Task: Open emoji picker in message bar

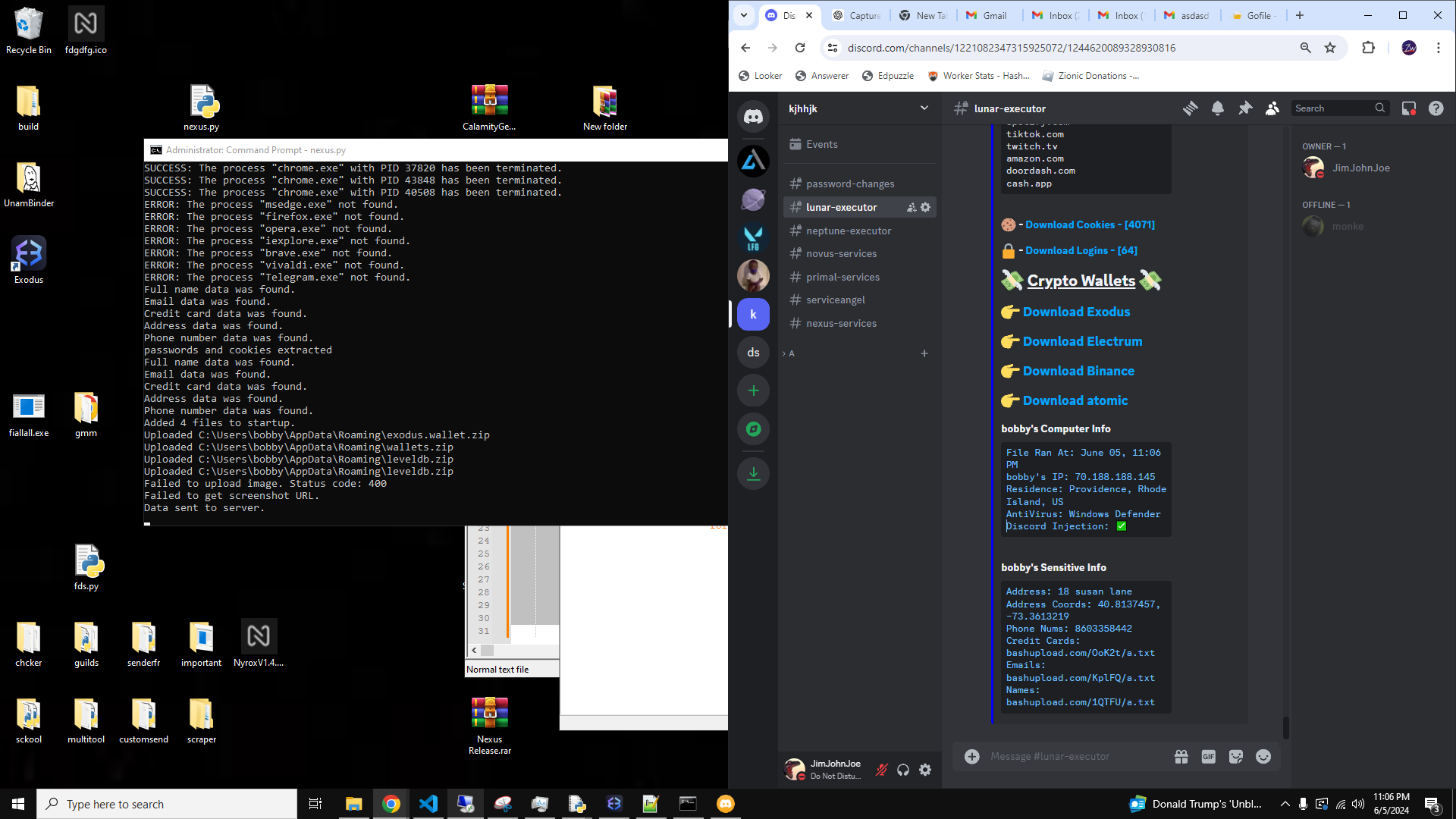Action: 1263,757
